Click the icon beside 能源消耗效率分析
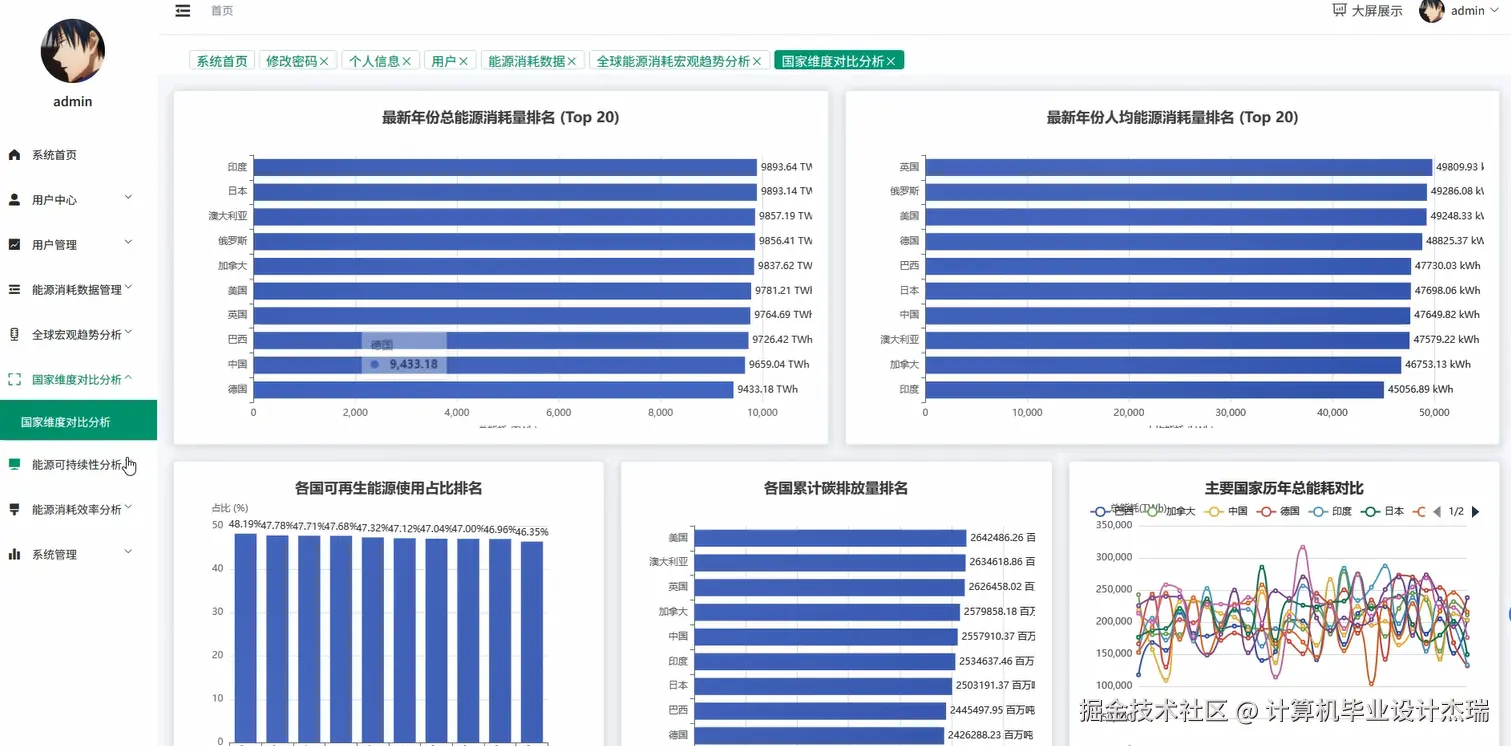 point(14,509)
